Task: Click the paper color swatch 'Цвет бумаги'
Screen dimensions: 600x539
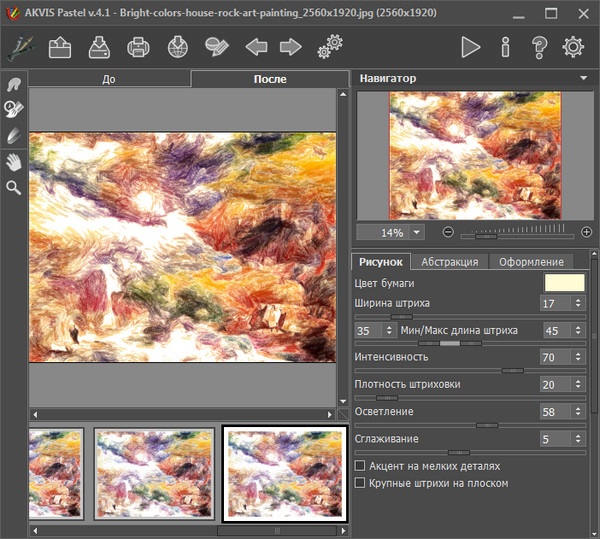Action: pyautogui.click(x=563, y=283)
